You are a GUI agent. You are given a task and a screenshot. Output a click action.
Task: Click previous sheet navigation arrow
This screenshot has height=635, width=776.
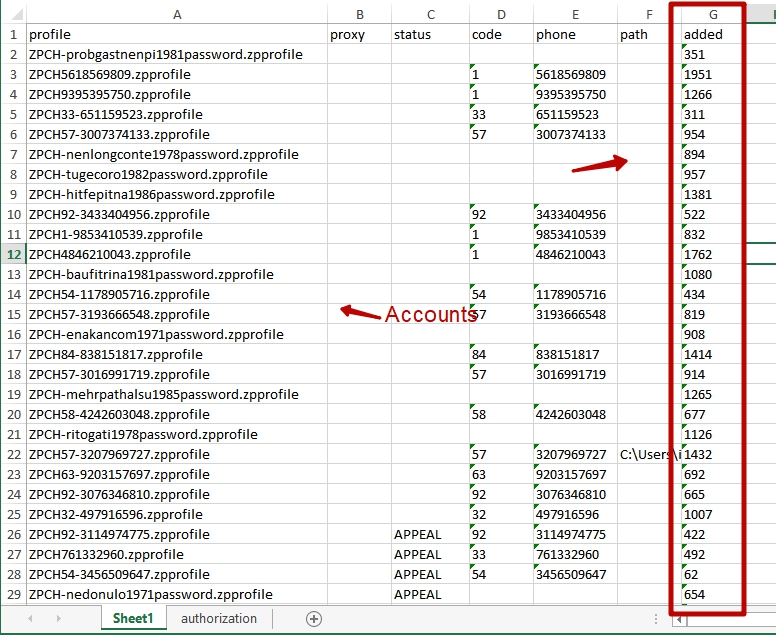click(30, 619)
